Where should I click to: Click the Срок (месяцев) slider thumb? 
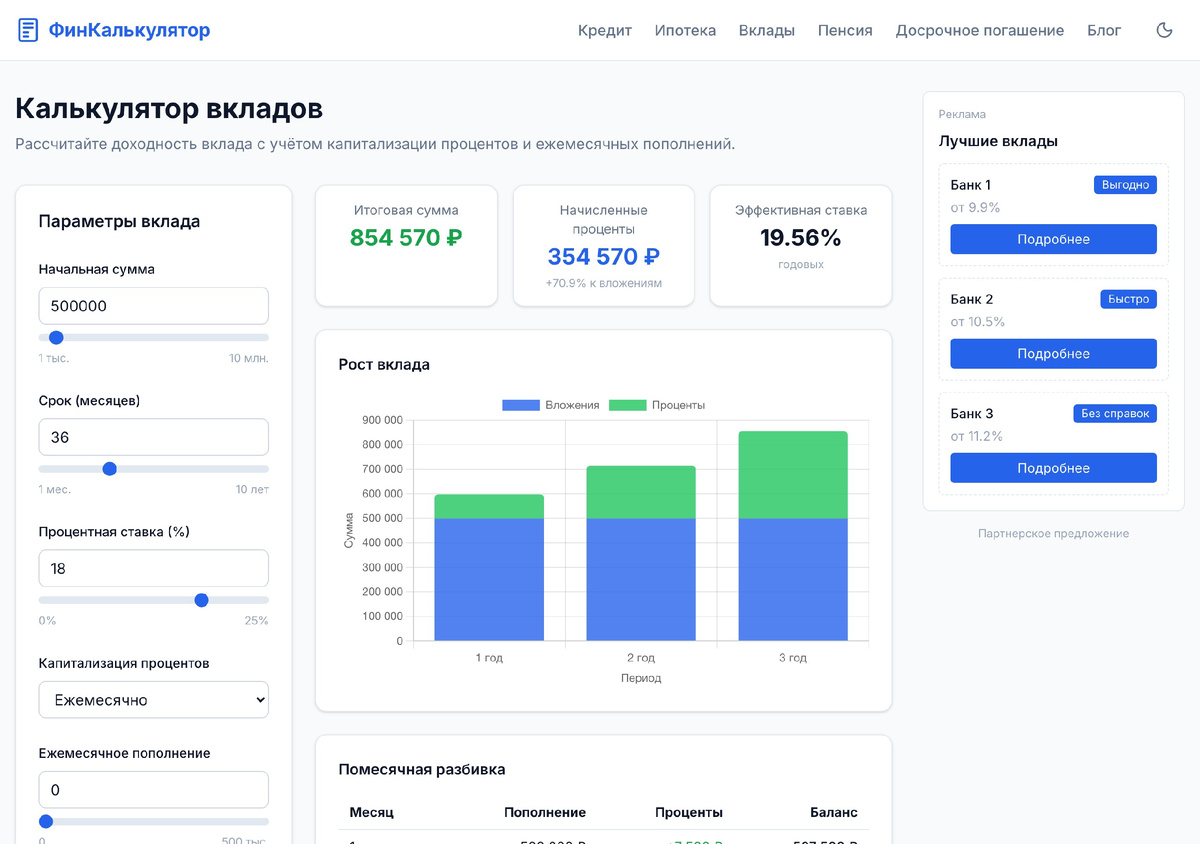click(x=110, y=469)
